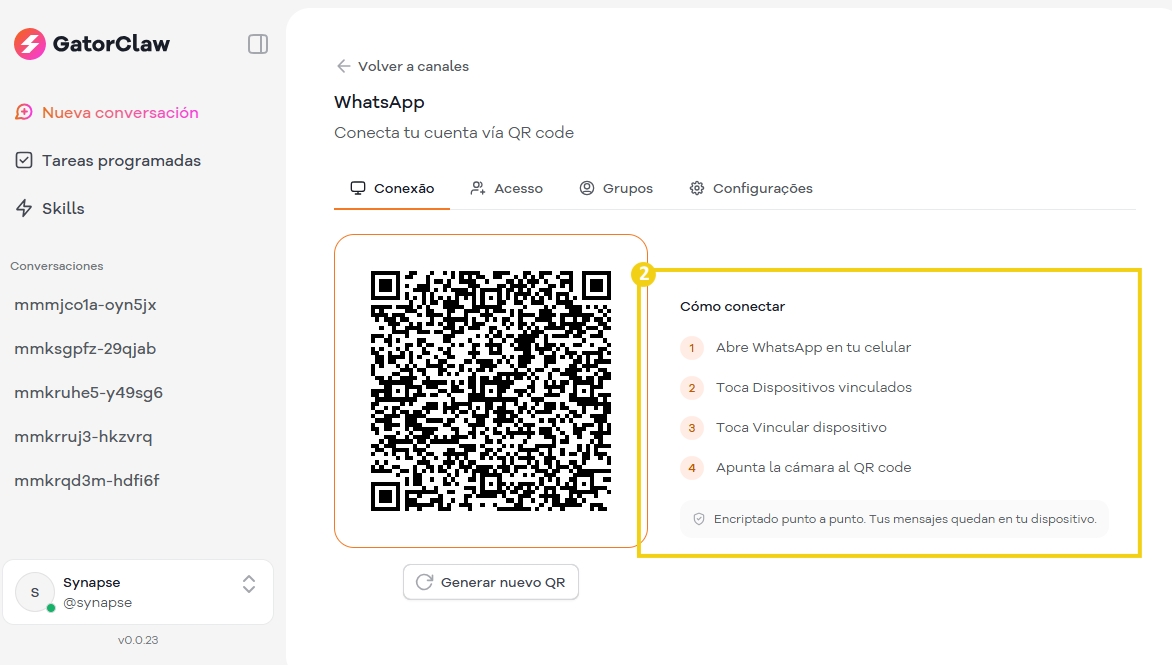
Task: Click the back arrow icon
Action: tap(344, 66)
